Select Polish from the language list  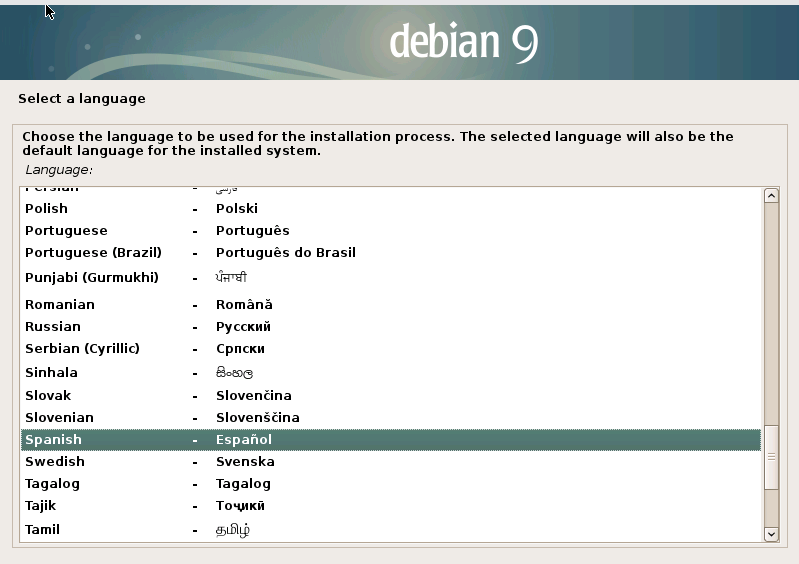(391, 208)
